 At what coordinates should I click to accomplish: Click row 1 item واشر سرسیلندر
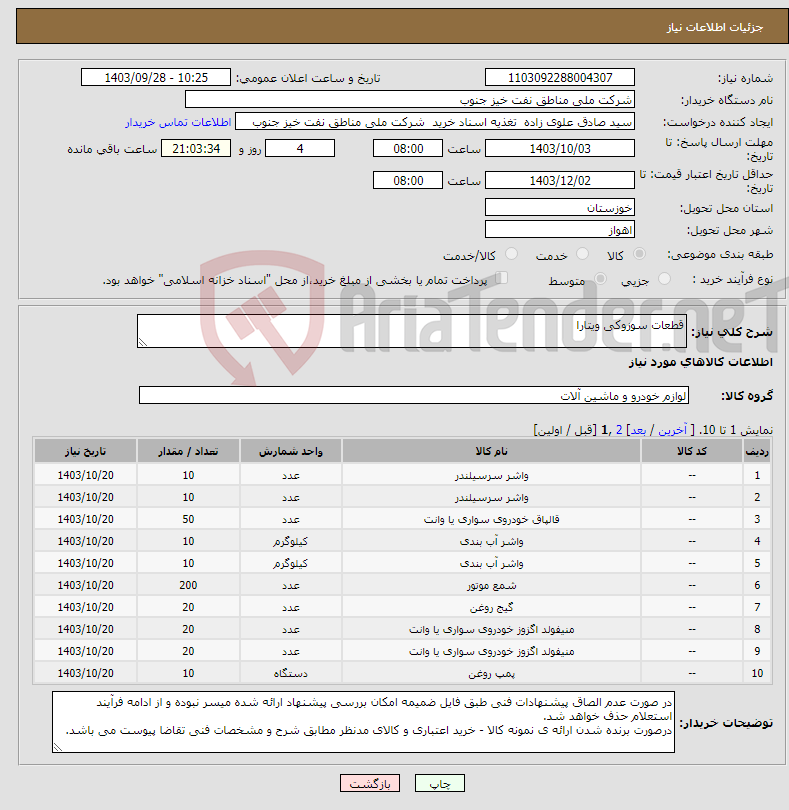491,475
